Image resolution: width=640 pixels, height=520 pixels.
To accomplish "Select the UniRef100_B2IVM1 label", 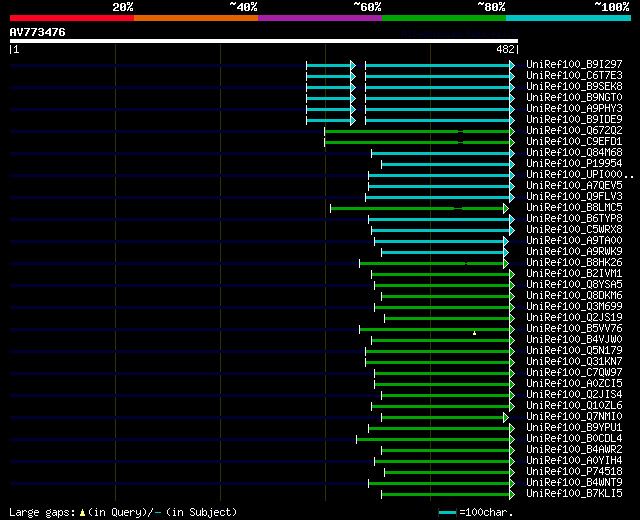I will pyautogui.click(x=574, y=274).
